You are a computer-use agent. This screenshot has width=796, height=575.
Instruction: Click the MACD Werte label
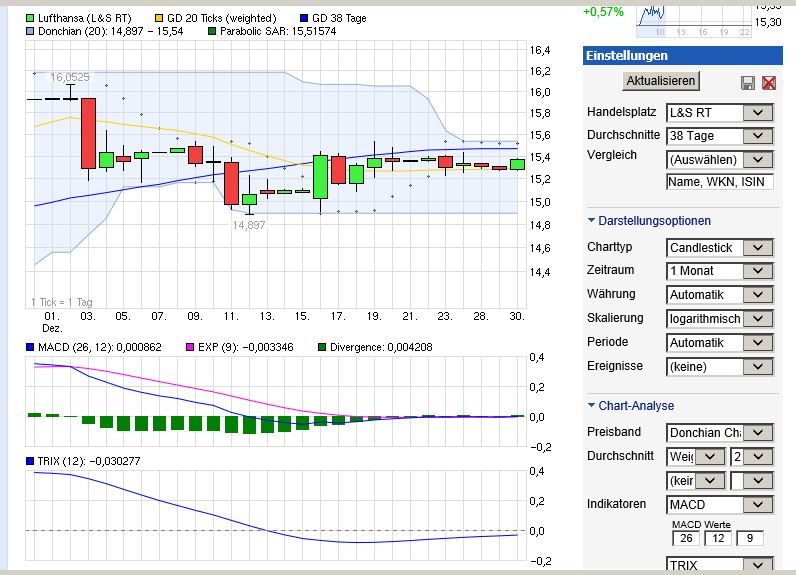(x=701, y=524)
